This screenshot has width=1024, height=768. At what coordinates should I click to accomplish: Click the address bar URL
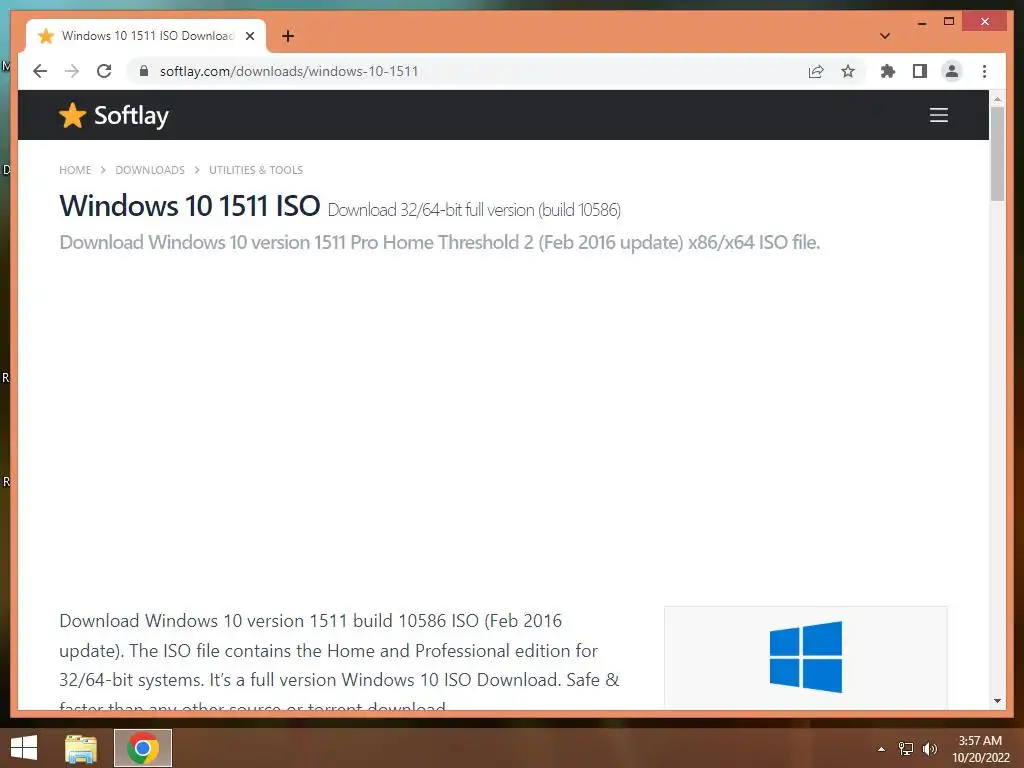pyautogui.click(x=289, y=71)
